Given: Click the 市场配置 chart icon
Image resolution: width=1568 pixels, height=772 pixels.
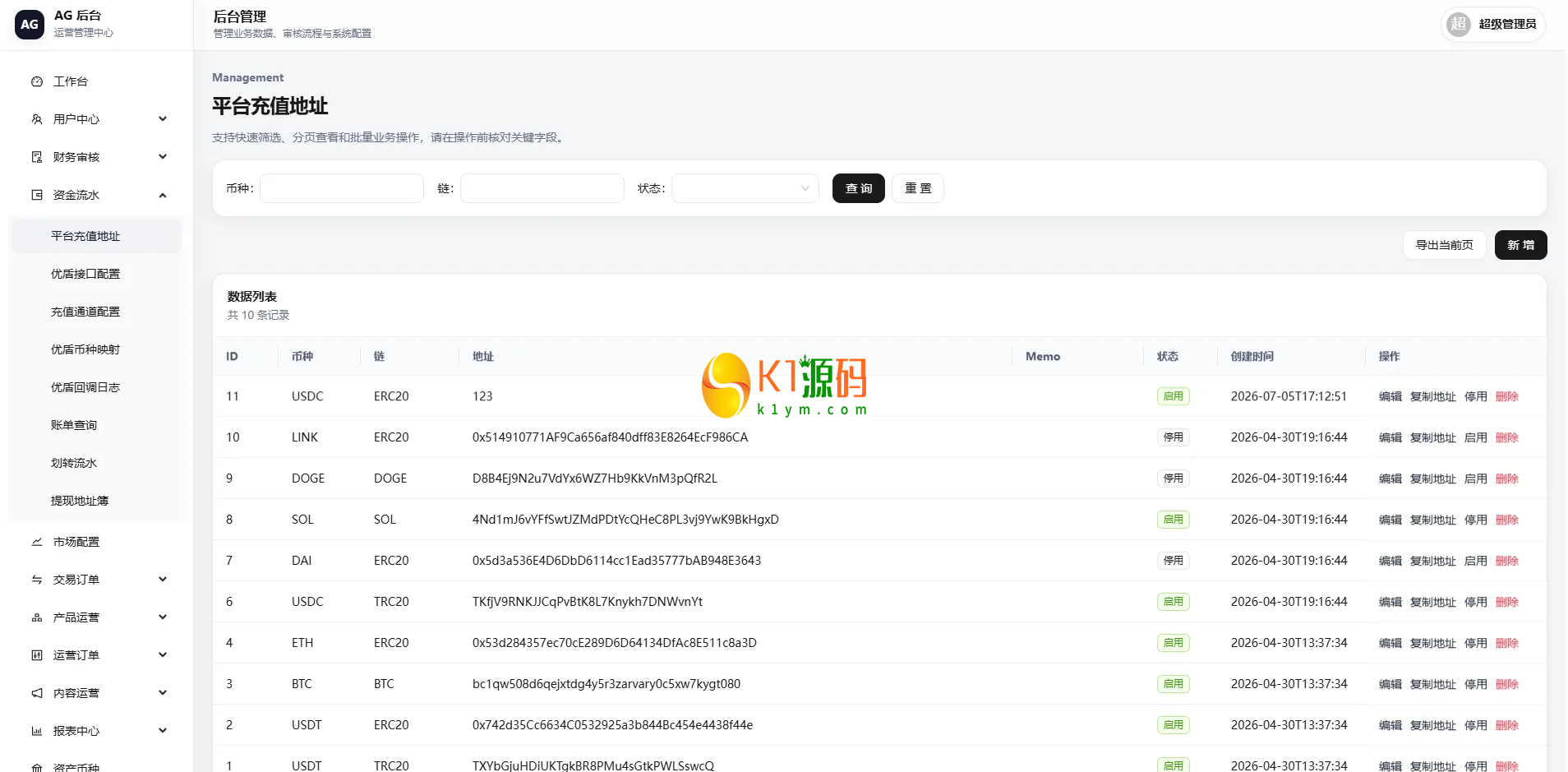Looking at the screenshot, I should coord(37,542).
